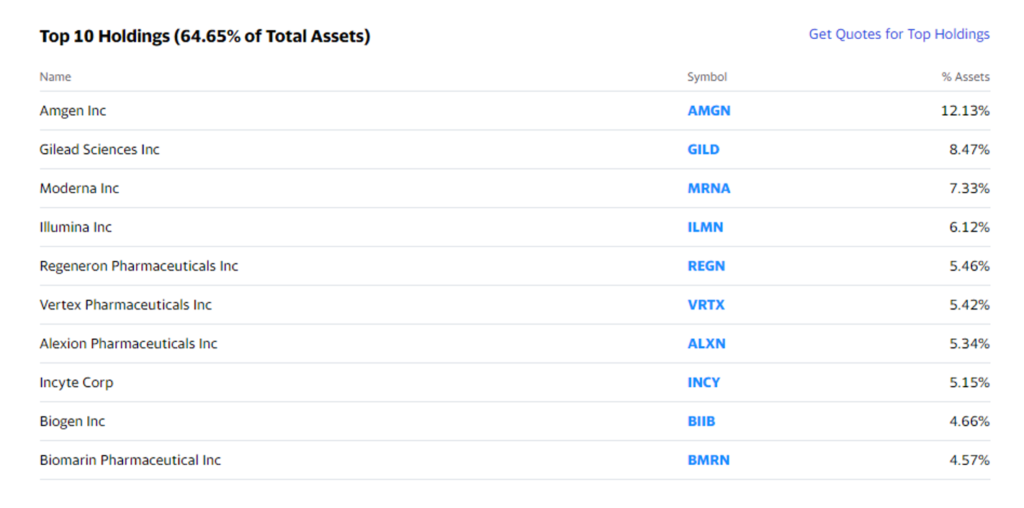Open Get Quotes for Top Holdings link
1024x508 pixels.
(x=899, y=34)
